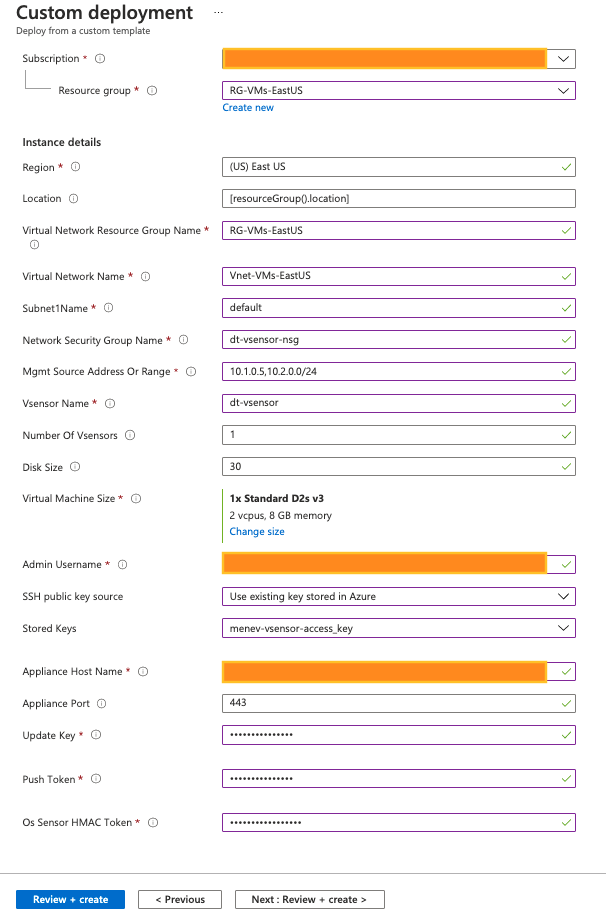Click the Virtual Network Resource Group Name field

point(399,230)
